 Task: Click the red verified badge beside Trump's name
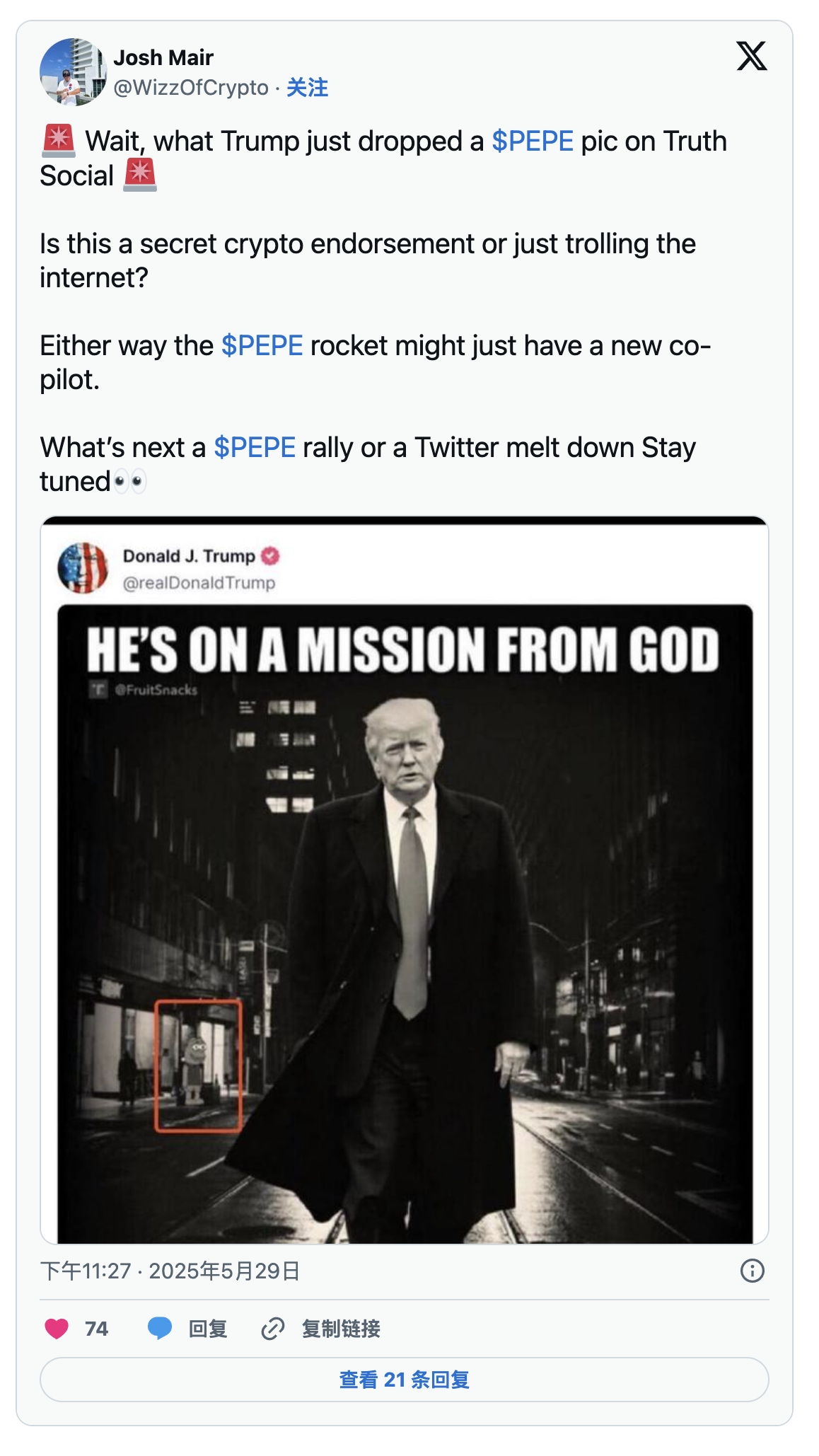click(270, 556)
